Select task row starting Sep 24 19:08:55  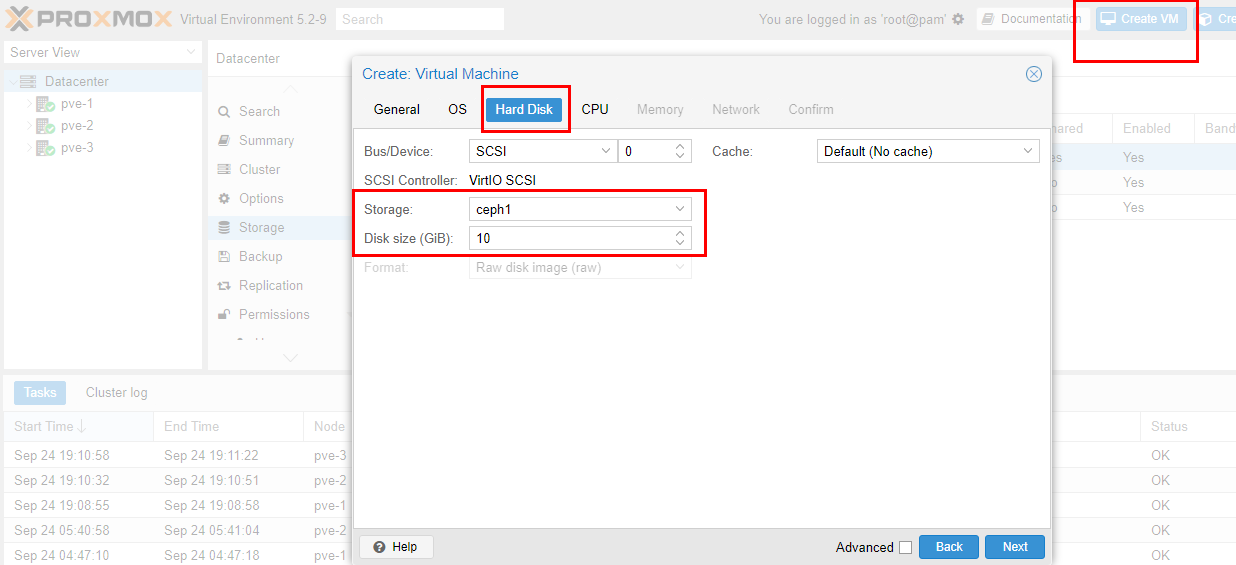(620, 506)
